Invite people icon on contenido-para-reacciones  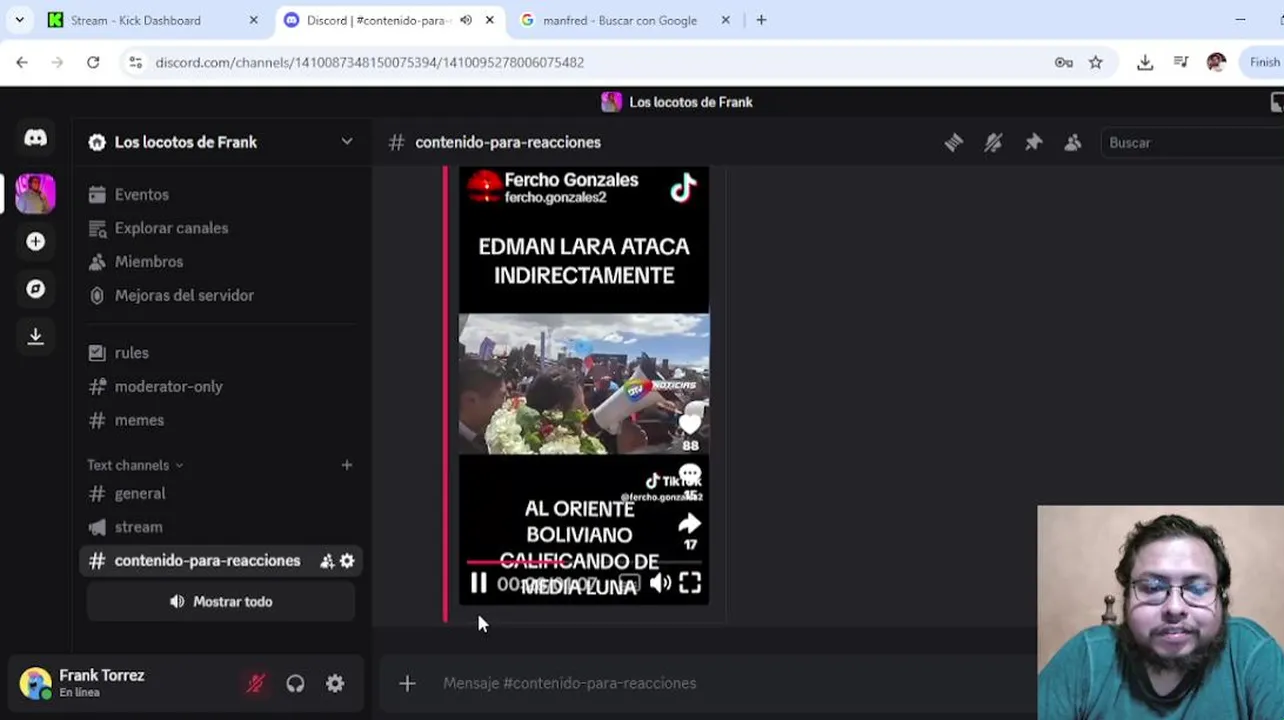[x=326, y=562]
